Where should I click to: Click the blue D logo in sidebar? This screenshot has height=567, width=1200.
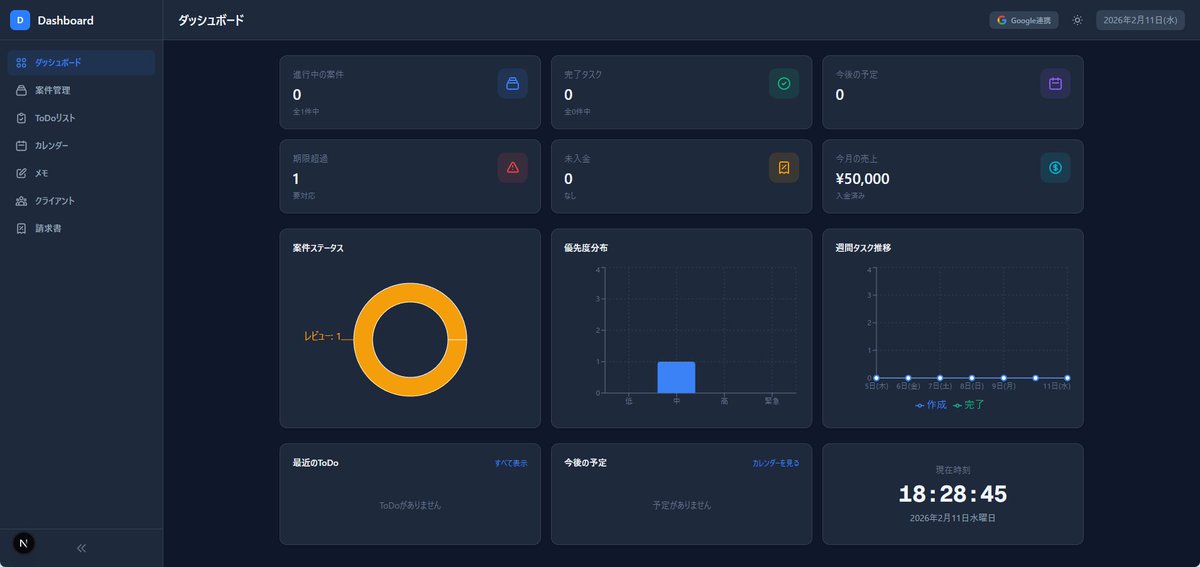20,20
